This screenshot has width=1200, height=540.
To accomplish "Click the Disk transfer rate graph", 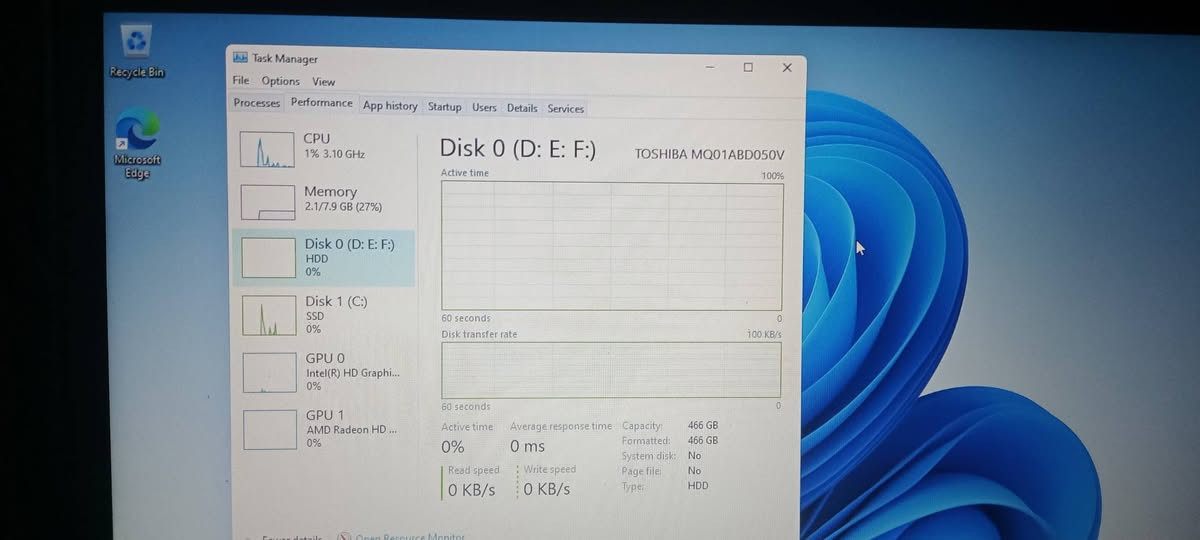I will pos(611,370).
